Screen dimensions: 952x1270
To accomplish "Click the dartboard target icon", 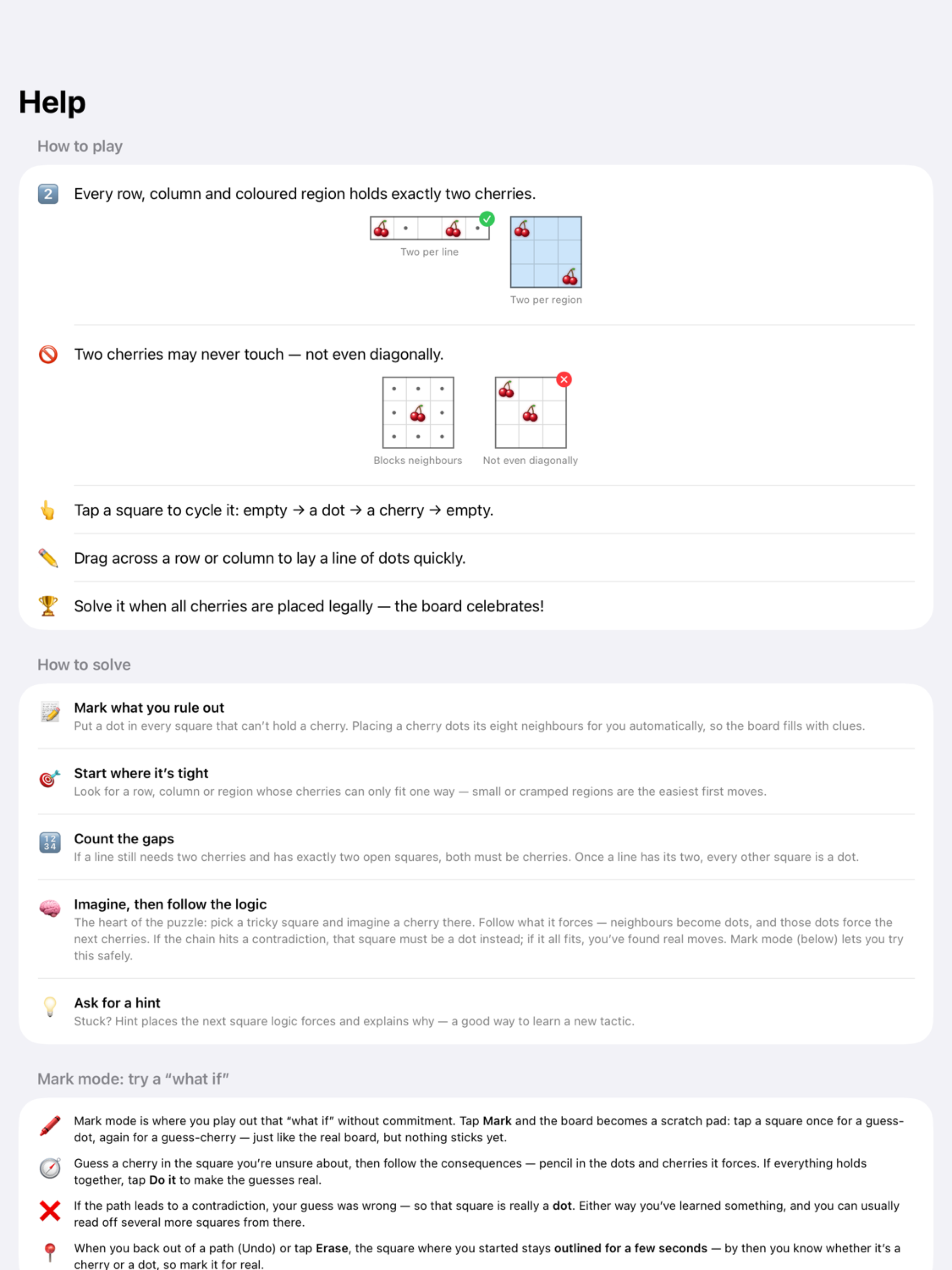I will pos(50,778).
